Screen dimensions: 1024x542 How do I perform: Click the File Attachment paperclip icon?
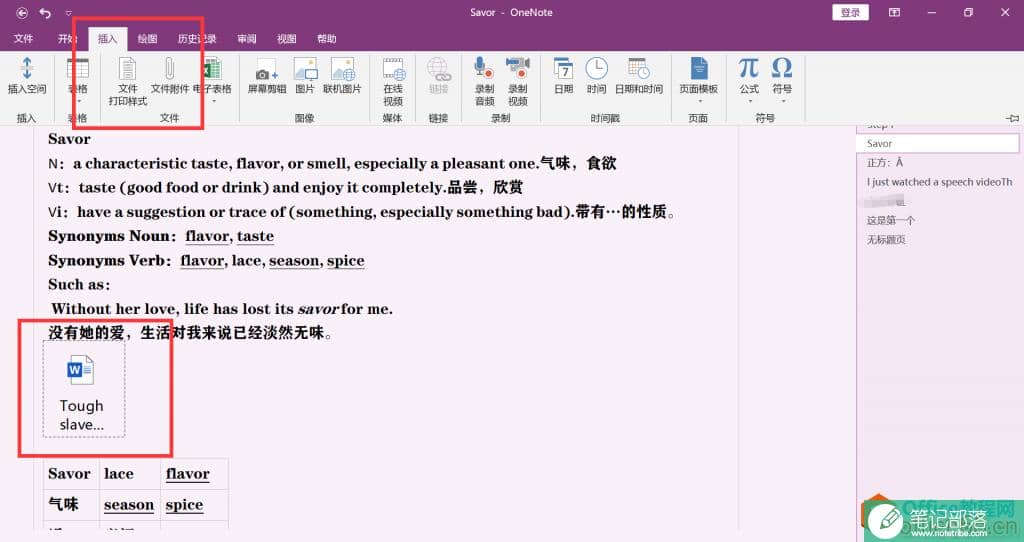169,69
